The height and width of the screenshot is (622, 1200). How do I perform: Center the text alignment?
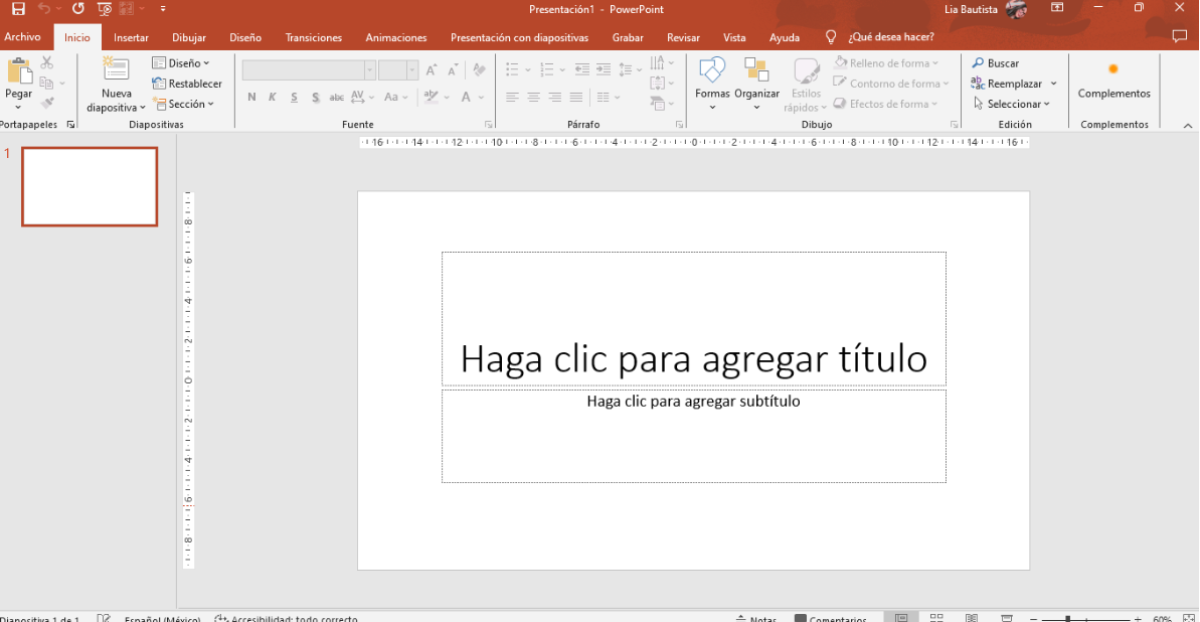(x=533, y=98)
